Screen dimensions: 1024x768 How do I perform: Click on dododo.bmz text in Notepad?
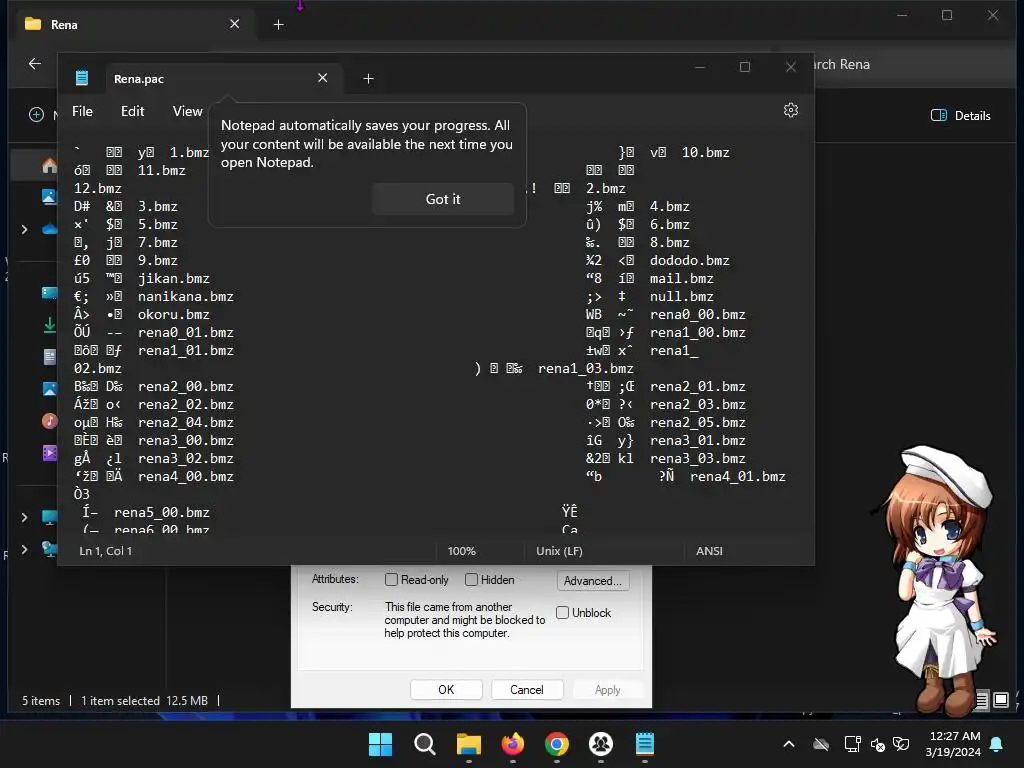(x=690, y=261)
